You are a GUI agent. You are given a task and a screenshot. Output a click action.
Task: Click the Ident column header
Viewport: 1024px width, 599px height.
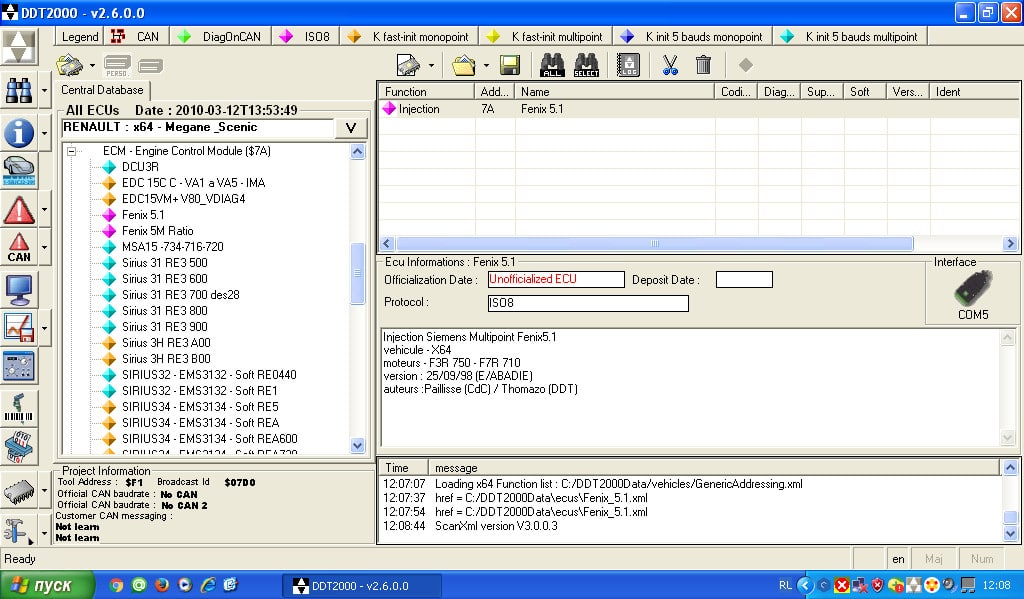point(974,91)
